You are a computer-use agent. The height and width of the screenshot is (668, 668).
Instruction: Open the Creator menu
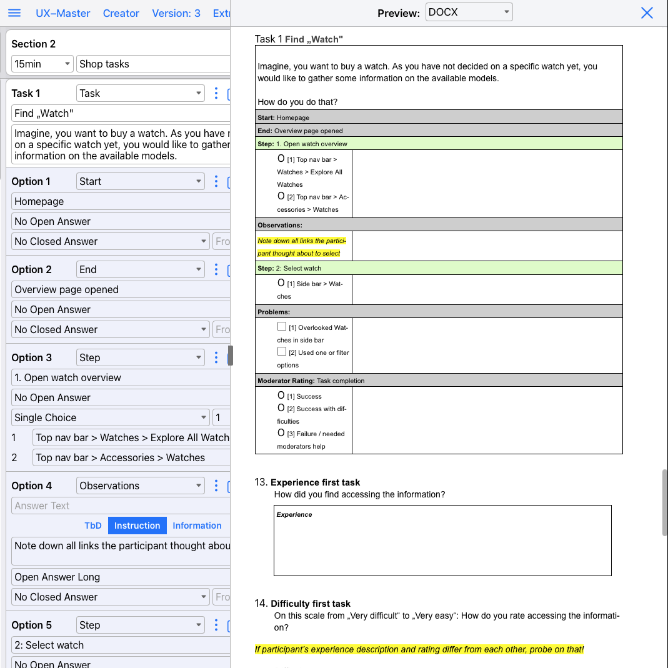click(x=121, y=13)
